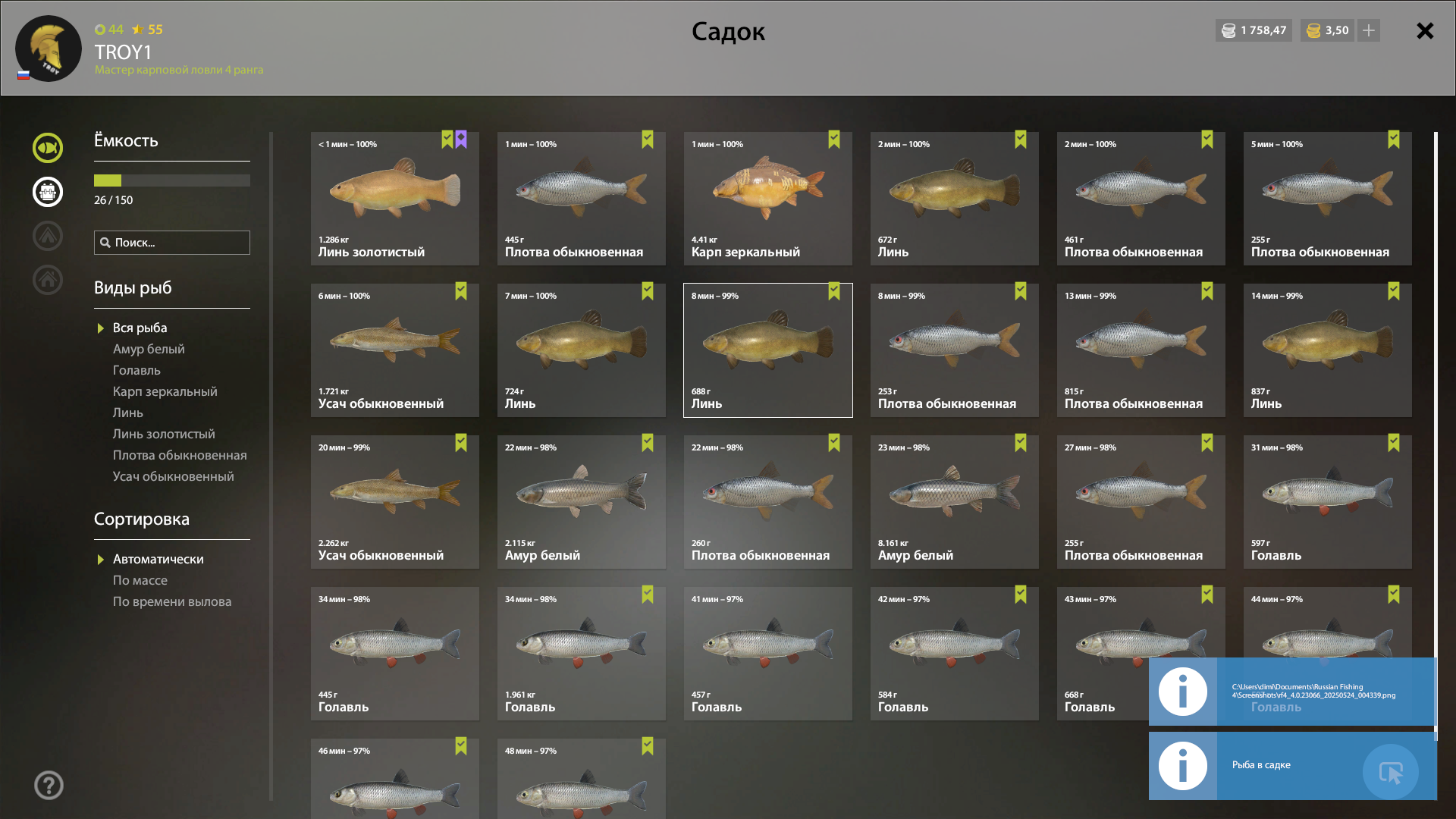Select the backpack storage icon in sidebar
1456x819 pixels.
48,192
